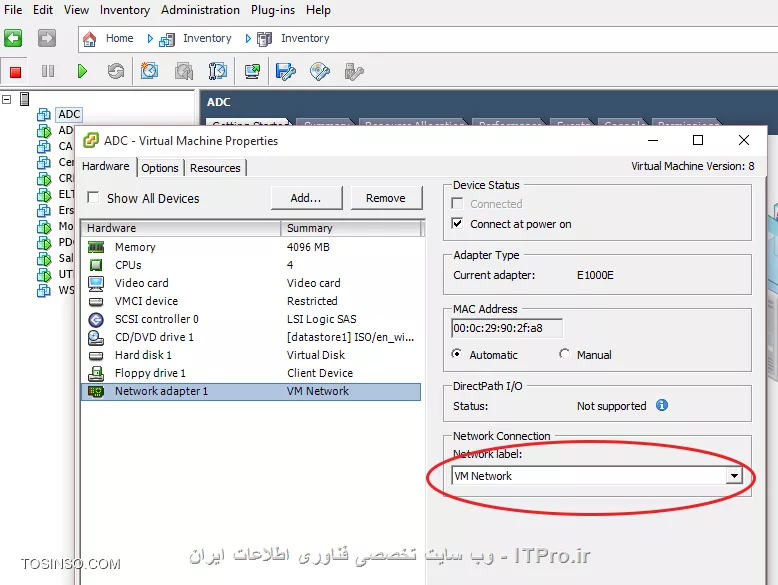Select Automatic MAC address radio

pyautogui.click(x=456, y=354)
